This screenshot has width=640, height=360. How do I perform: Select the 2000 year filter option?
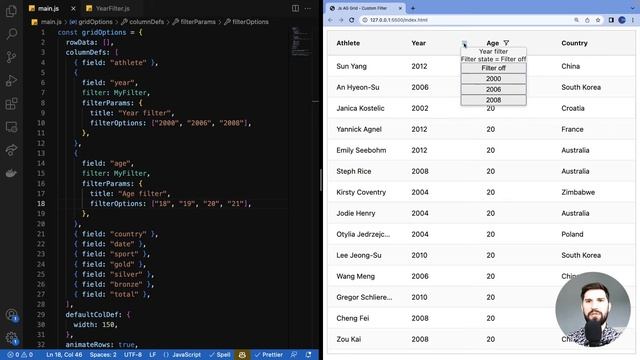[493, 79]
